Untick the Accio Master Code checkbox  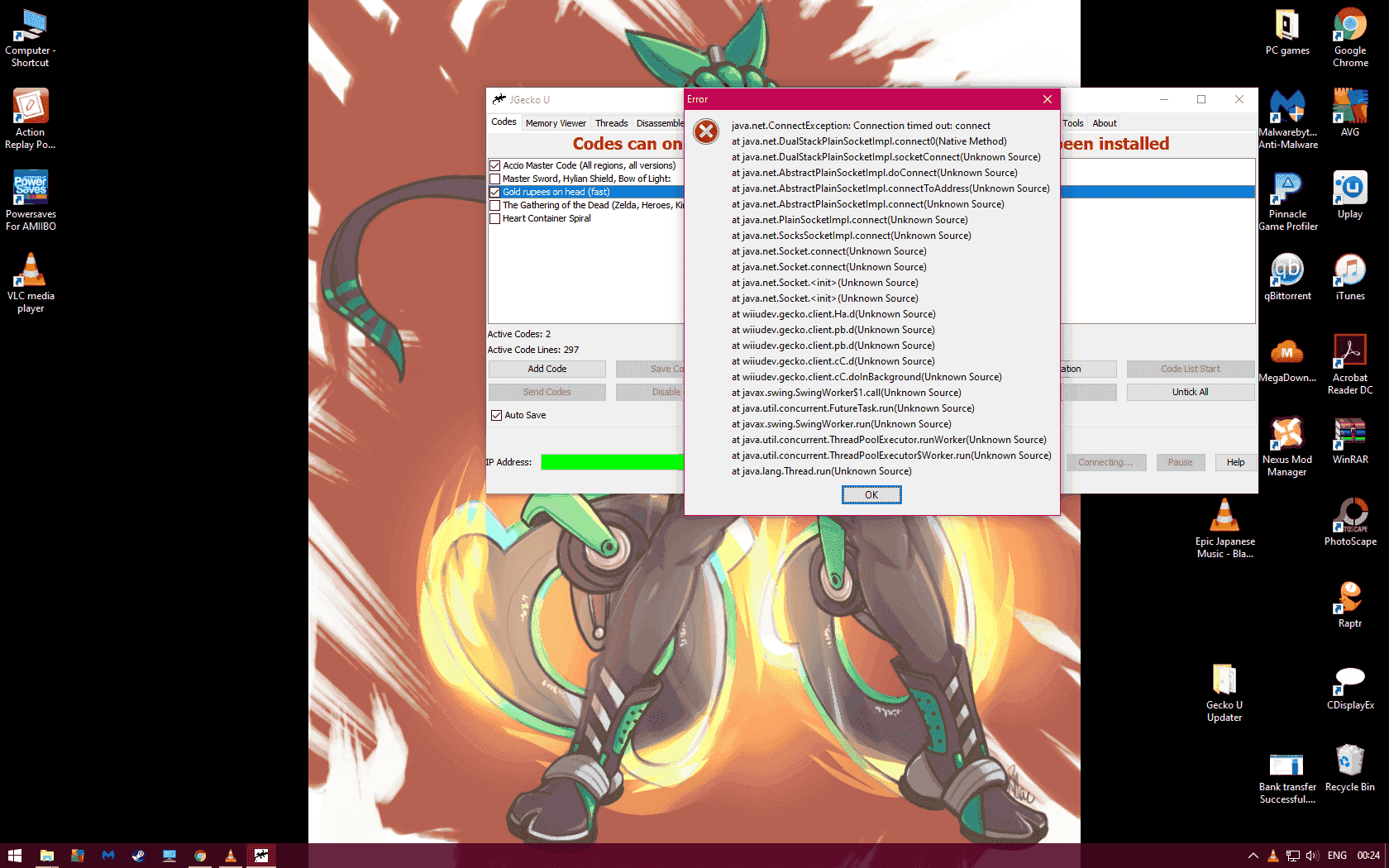495,165
